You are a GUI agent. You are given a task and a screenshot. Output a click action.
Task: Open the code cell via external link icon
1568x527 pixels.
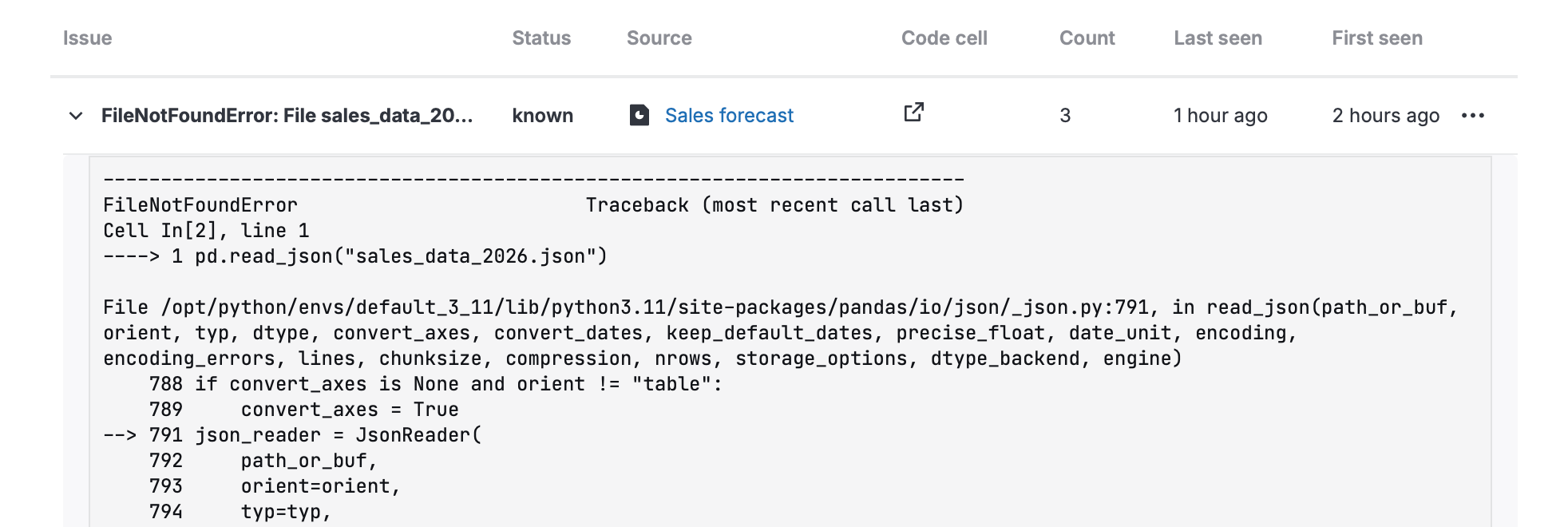point(913,113)
